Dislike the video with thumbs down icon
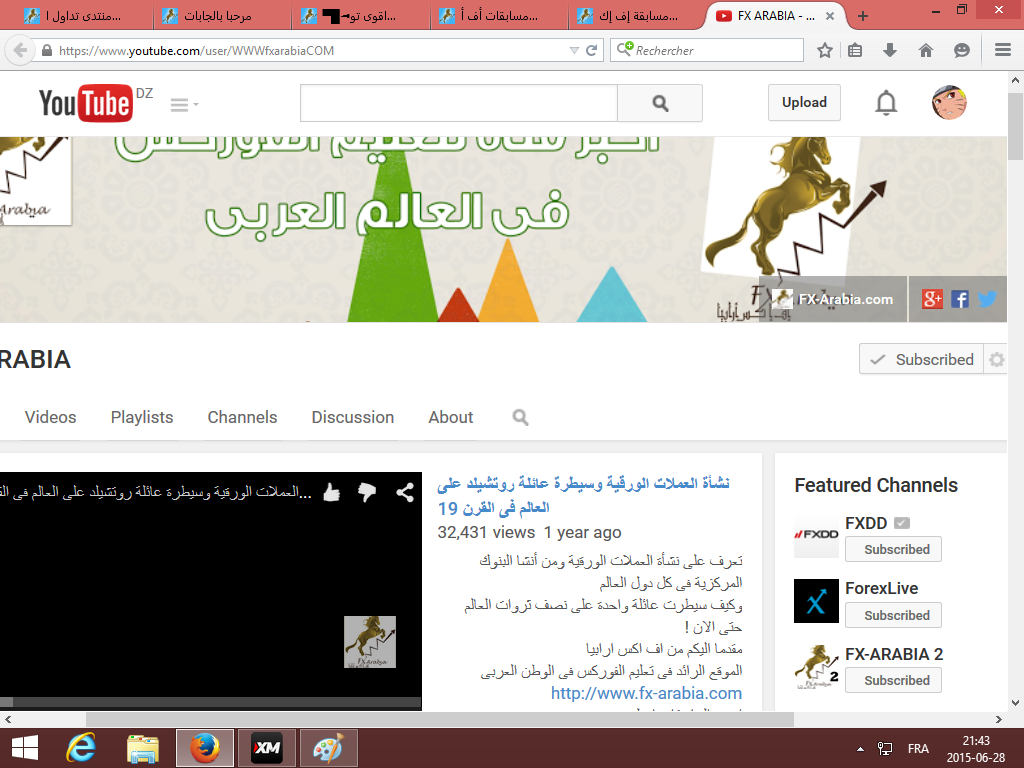Viewport: 1024px width, 768px height. 367,492
